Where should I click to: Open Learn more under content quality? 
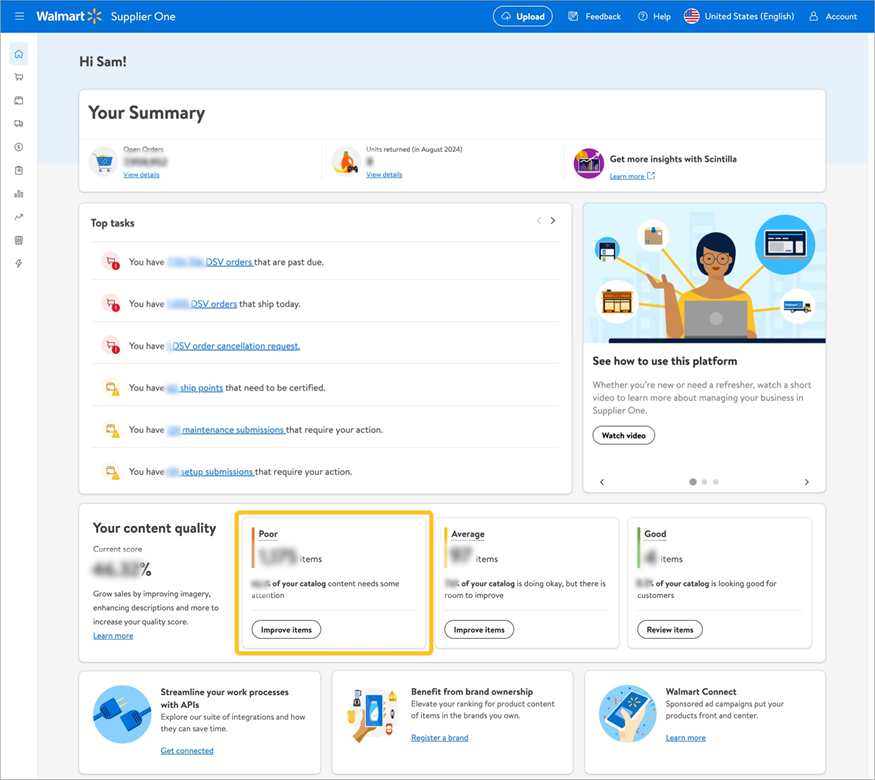(x=113, y=635)
